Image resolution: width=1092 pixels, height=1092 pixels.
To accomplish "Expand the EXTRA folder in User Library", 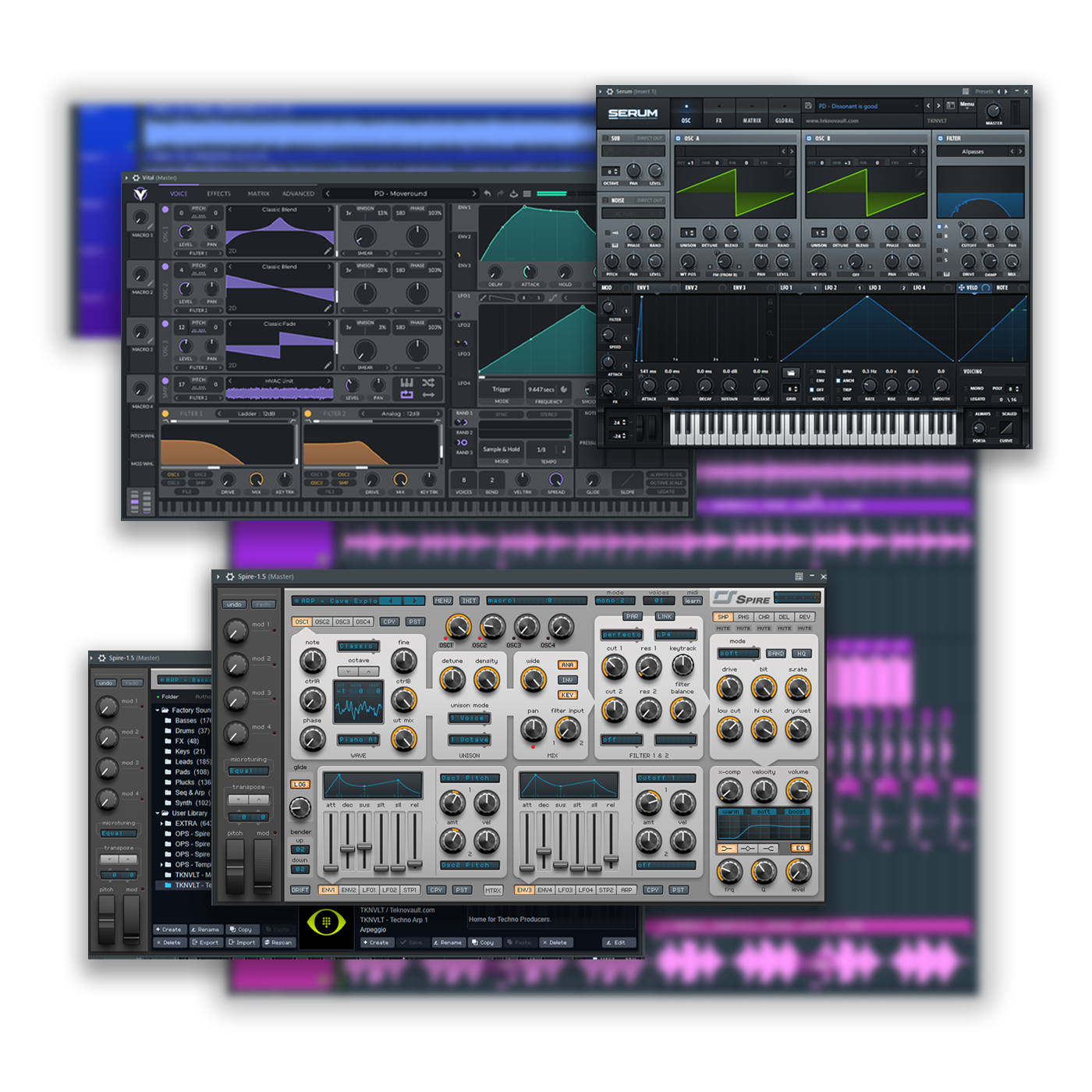I will click(x=161, y=823).
